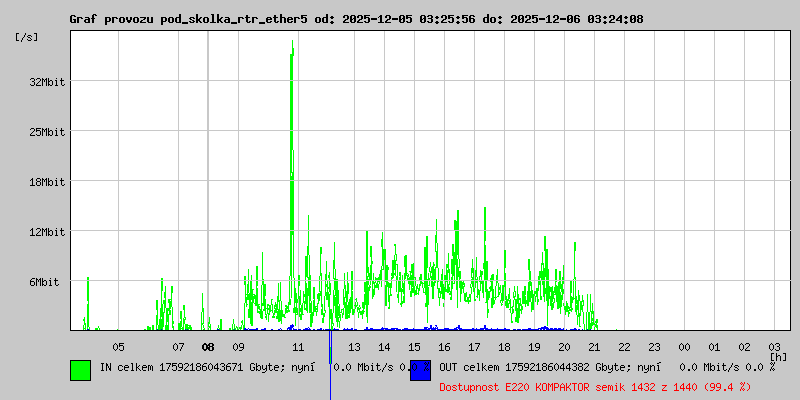Click the 18Mbit y-axis label
Screen dimensions: 800x400
coord(46,182)
